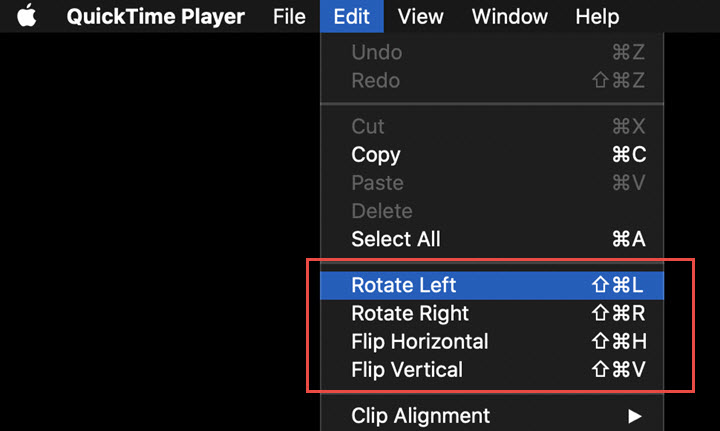Image resolution: width=720 pixels, height=431 pixels.
Task: Close the highlighted Edit menu
Action: [351, 17]
